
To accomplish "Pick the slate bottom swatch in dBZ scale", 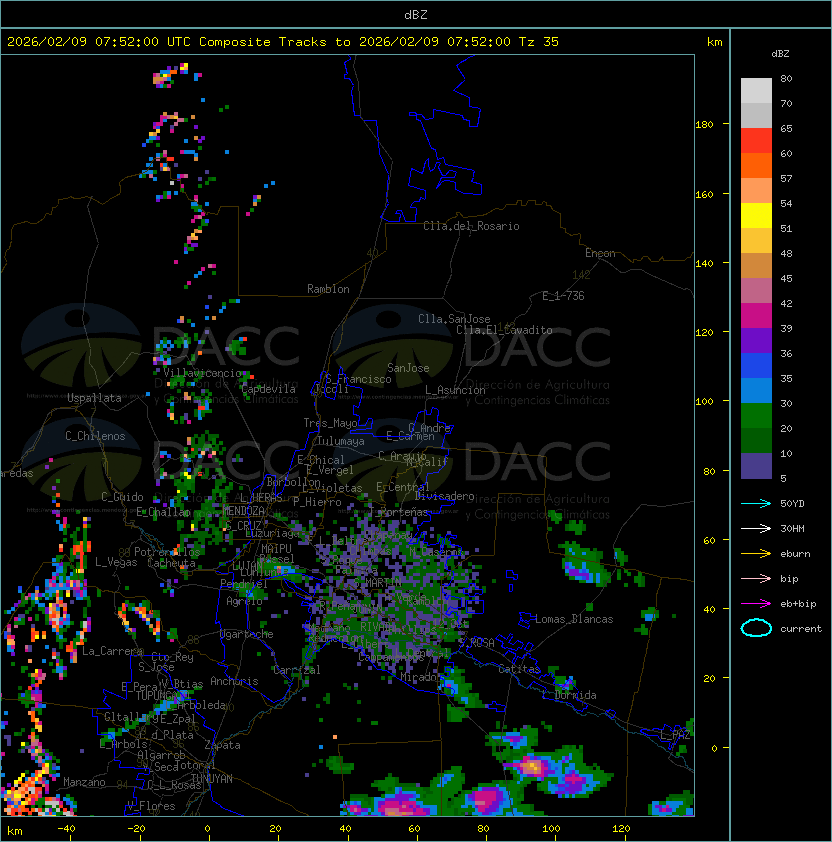I will click(x=756, y=466).
